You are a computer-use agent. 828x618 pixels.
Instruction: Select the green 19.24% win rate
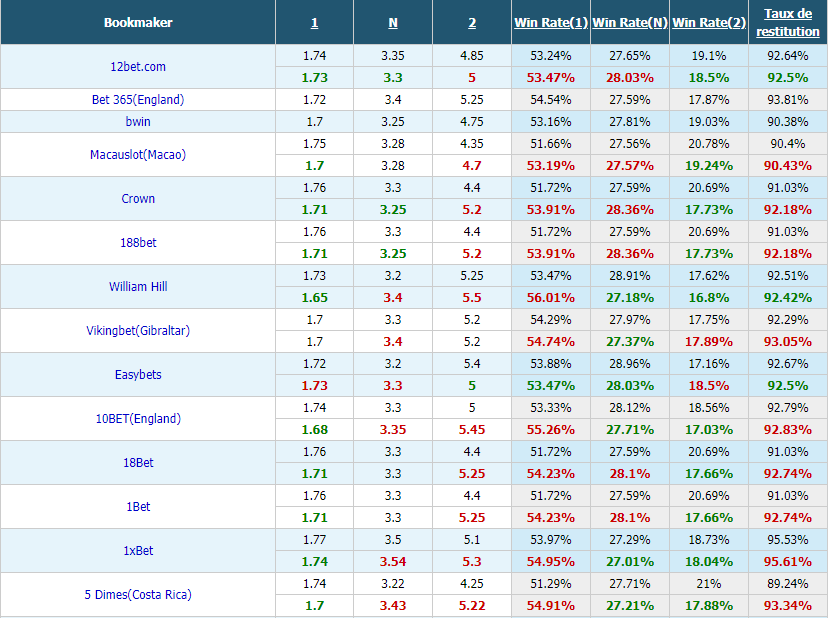[709, 165]
